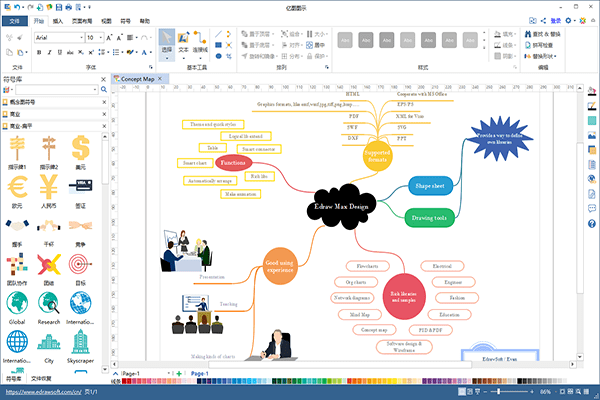Open Find & Replace tool
This screenshot has width=600, height=400.
[x=543, y=34]
